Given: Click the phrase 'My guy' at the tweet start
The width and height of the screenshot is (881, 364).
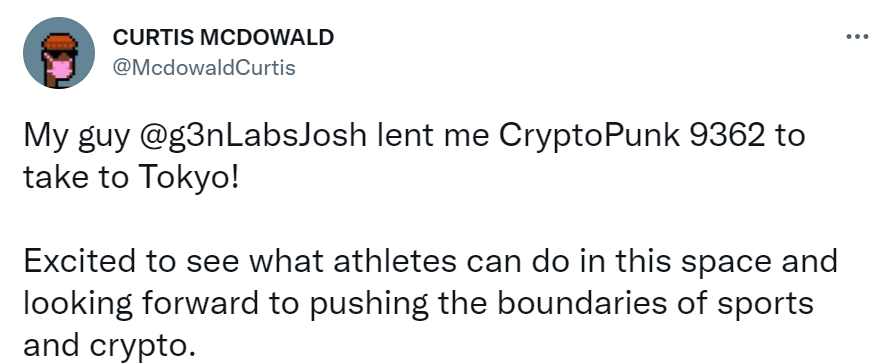Looking at the screenshot, I should click(76, 136).
